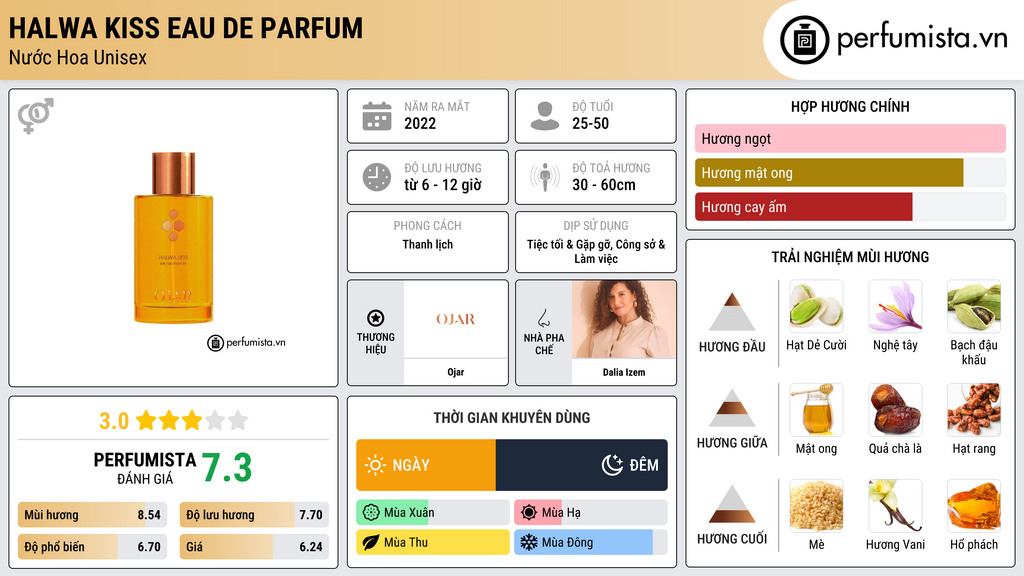Viewport: 1024px width, 576px height.
Task: Click the pink Hương ngọt accord bar
Action: click(850, 138)
